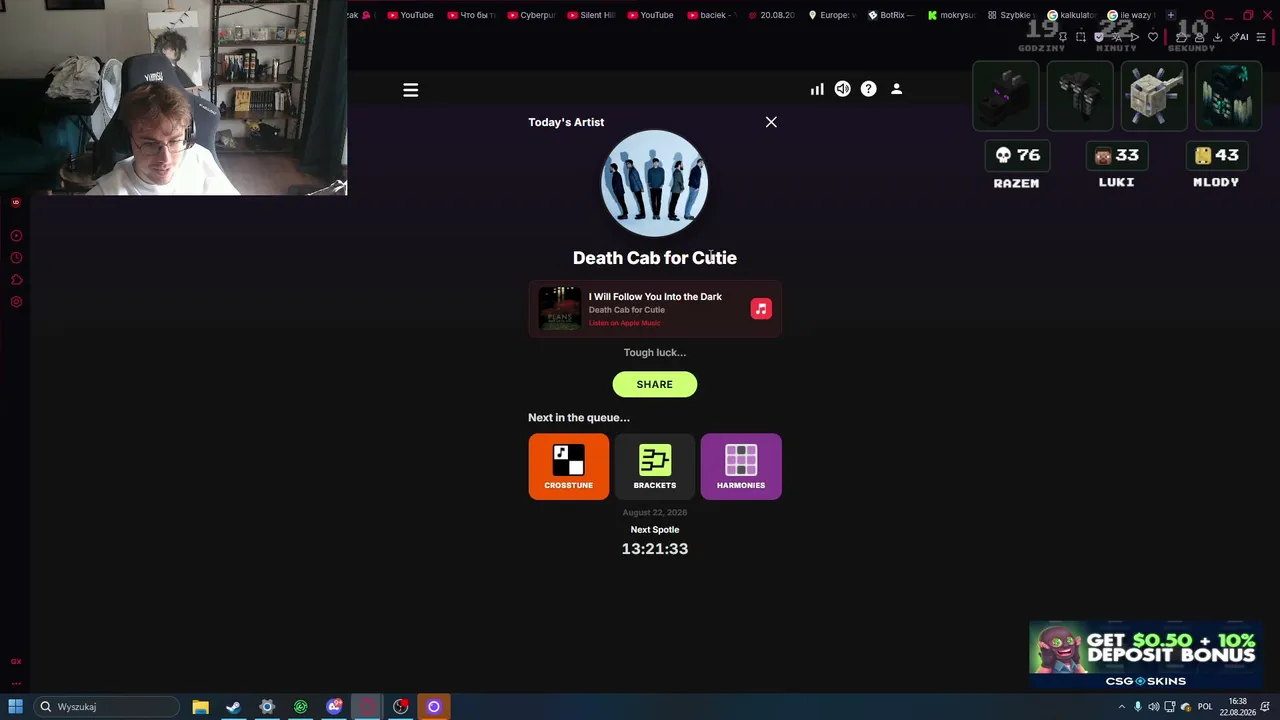Viewport: 1280px width, 720px height.
Task: Click the Death Cab for Cutie heading
Action: tap(655, 258)
